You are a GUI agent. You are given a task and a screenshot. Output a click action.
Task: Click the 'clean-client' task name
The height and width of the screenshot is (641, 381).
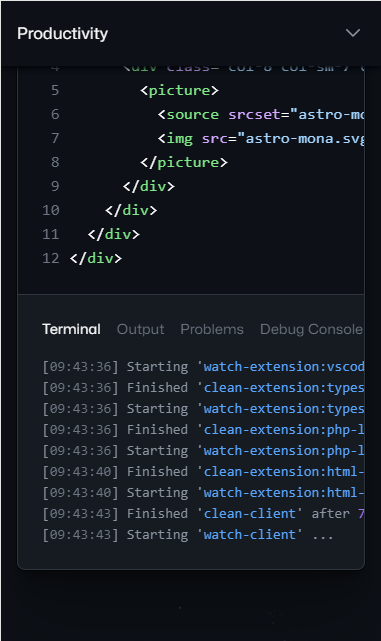[250, 513]
